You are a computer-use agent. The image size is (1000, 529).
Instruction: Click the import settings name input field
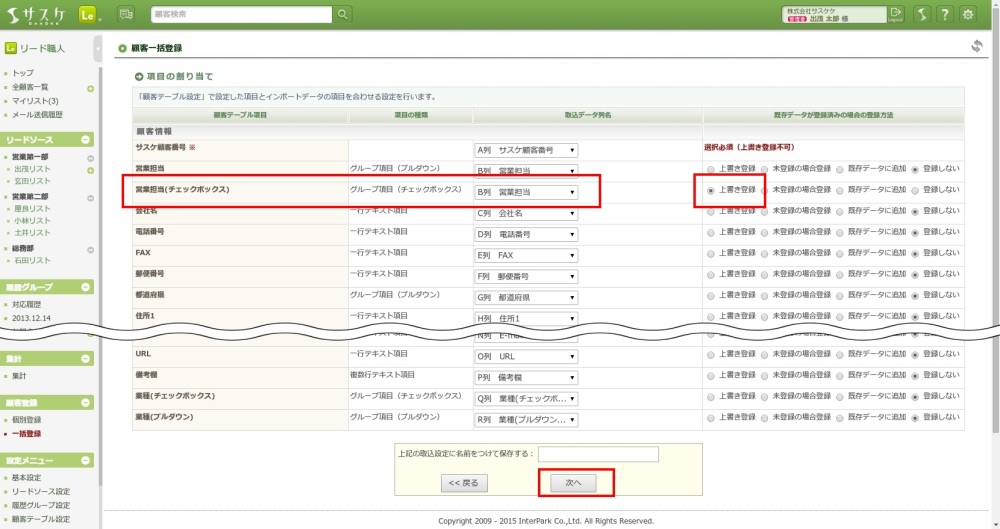(x=598, y=454)
